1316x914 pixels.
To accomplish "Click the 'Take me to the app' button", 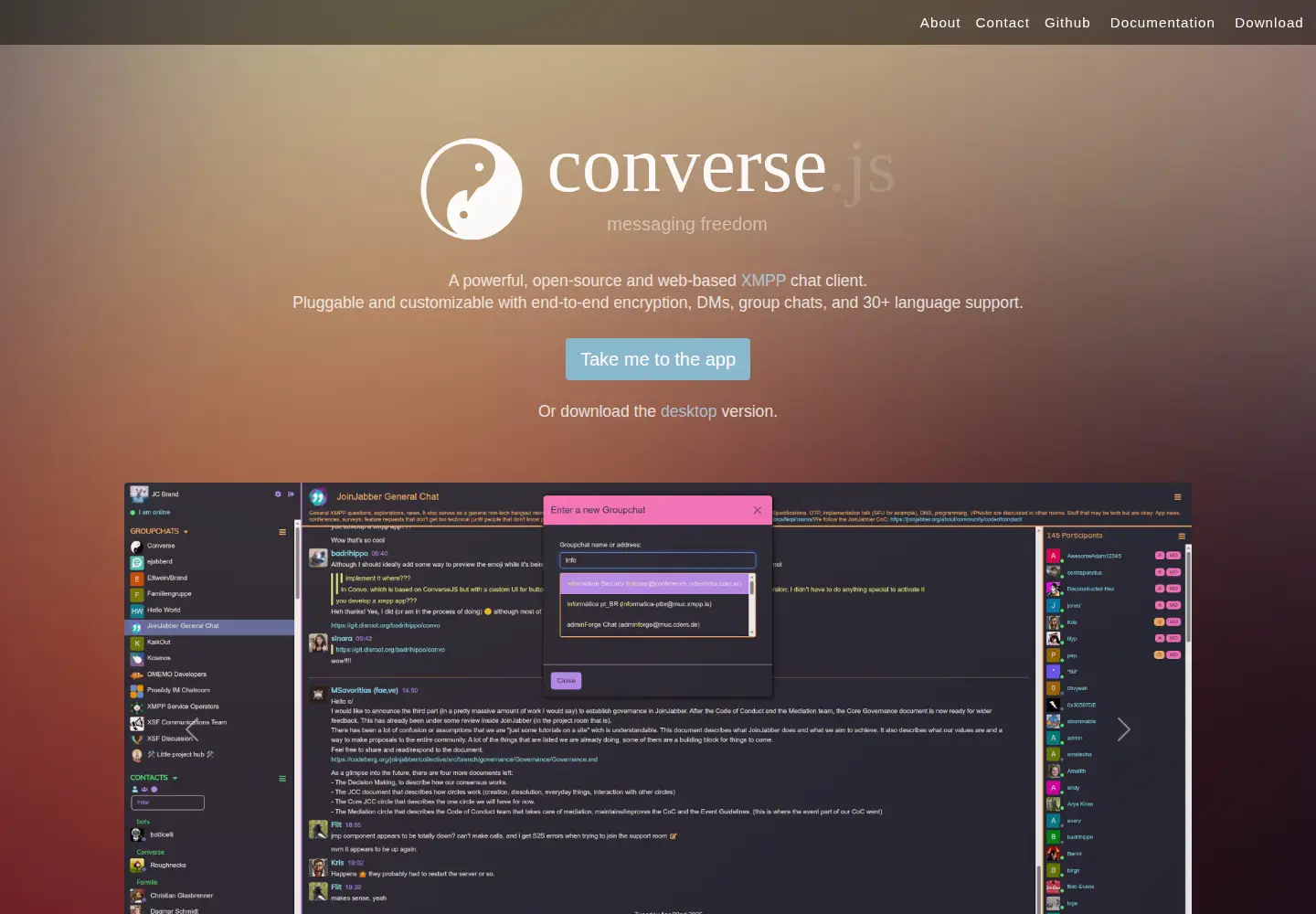I will (658, 359).
